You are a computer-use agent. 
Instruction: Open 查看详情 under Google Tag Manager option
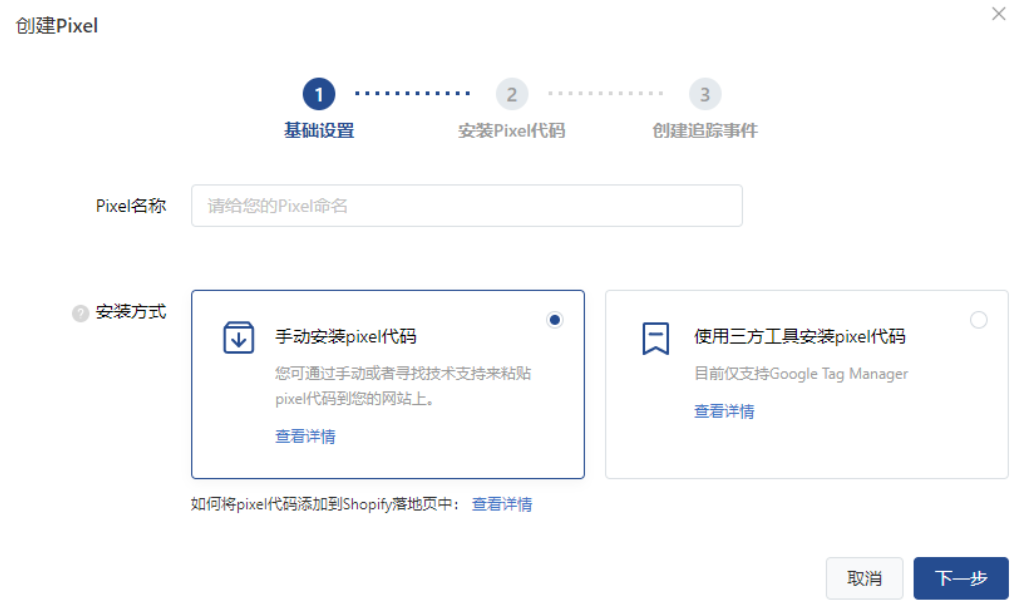pos(724,412)
